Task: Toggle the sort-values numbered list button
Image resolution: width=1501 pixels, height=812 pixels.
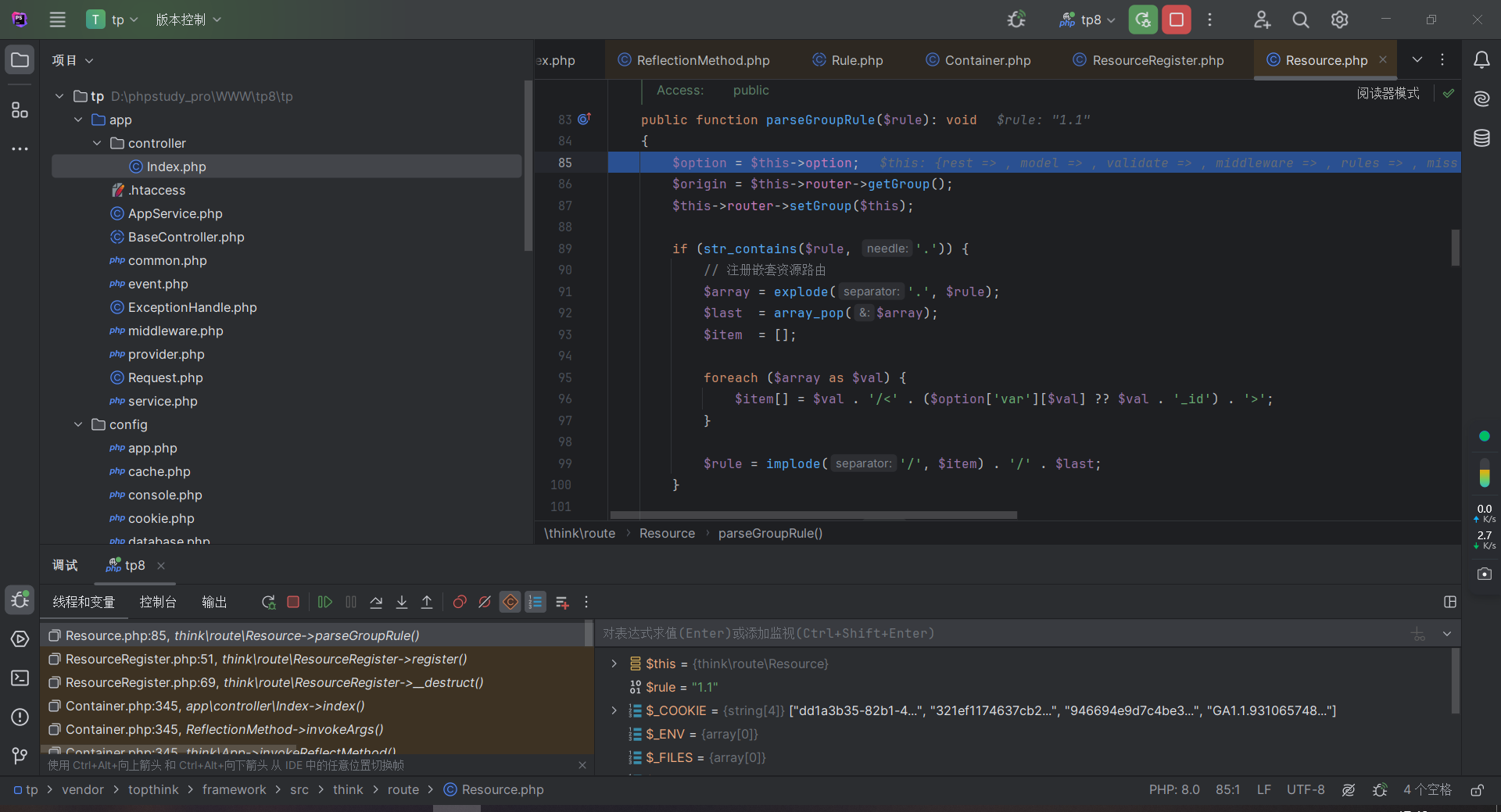Action: 536,602
